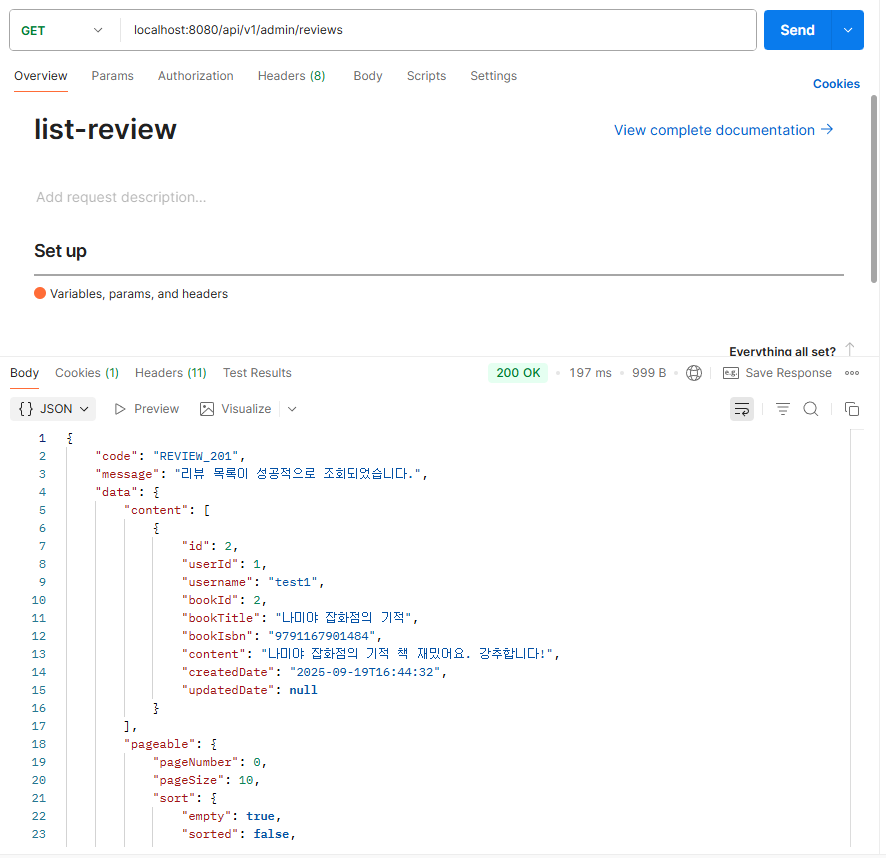Click the Send request button
The image size is (886, 858).
coord(797,30)
